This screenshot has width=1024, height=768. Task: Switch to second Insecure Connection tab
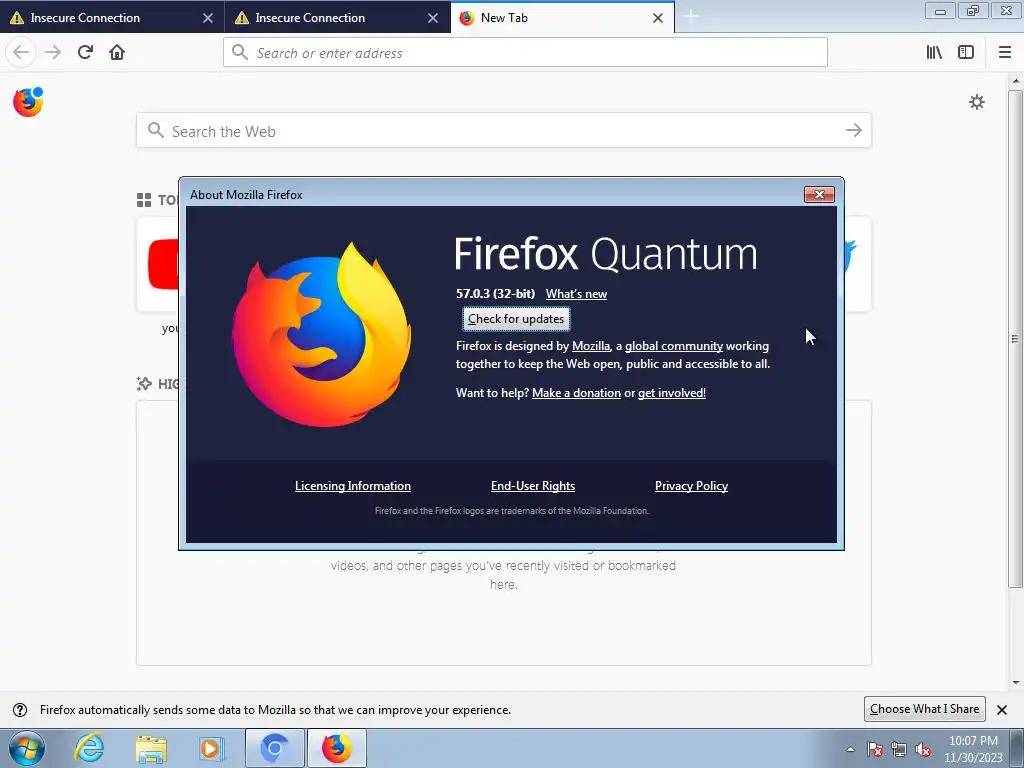(x=338, y=18)
